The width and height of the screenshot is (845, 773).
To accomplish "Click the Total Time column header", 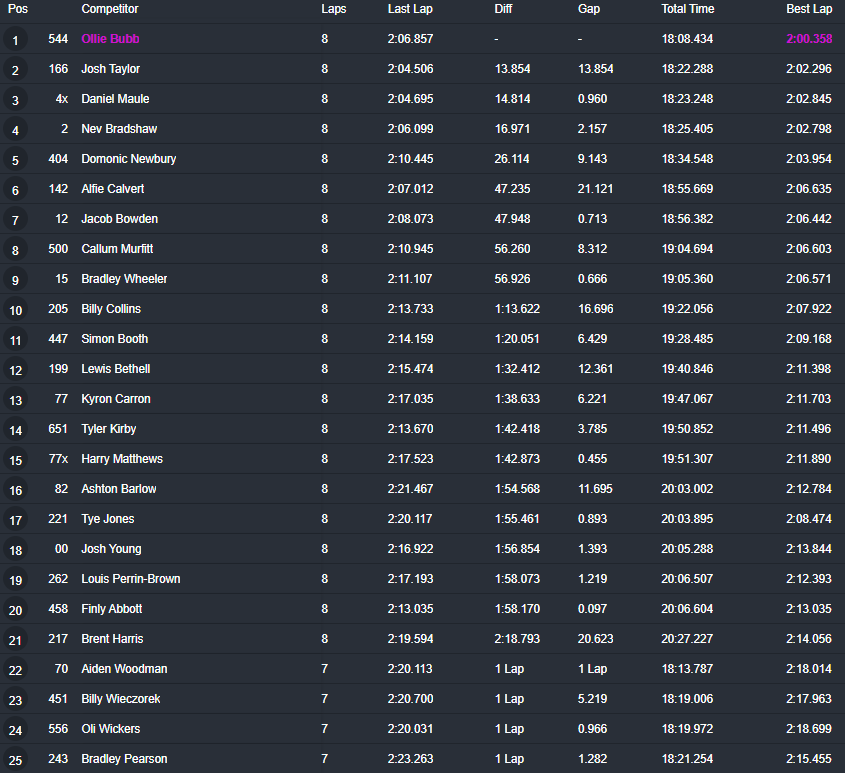I will tap(687, 9).
